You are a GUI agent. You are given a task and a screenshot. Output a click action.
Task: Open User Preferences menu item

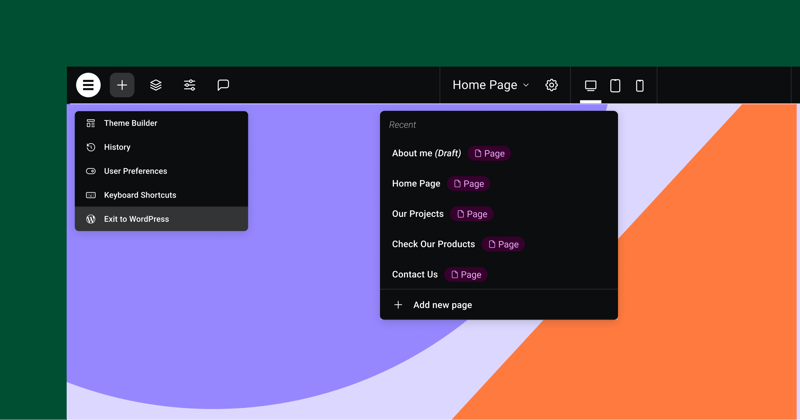(x=135, y=171)
